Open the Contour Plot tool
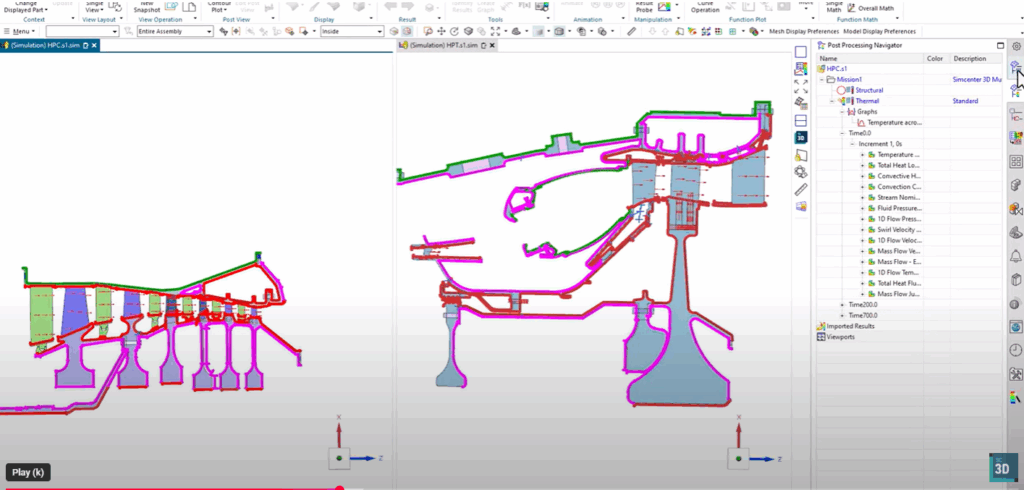The width and height of the screenshot is (1024, 490). pyautogui.click(x=219, y=7)
